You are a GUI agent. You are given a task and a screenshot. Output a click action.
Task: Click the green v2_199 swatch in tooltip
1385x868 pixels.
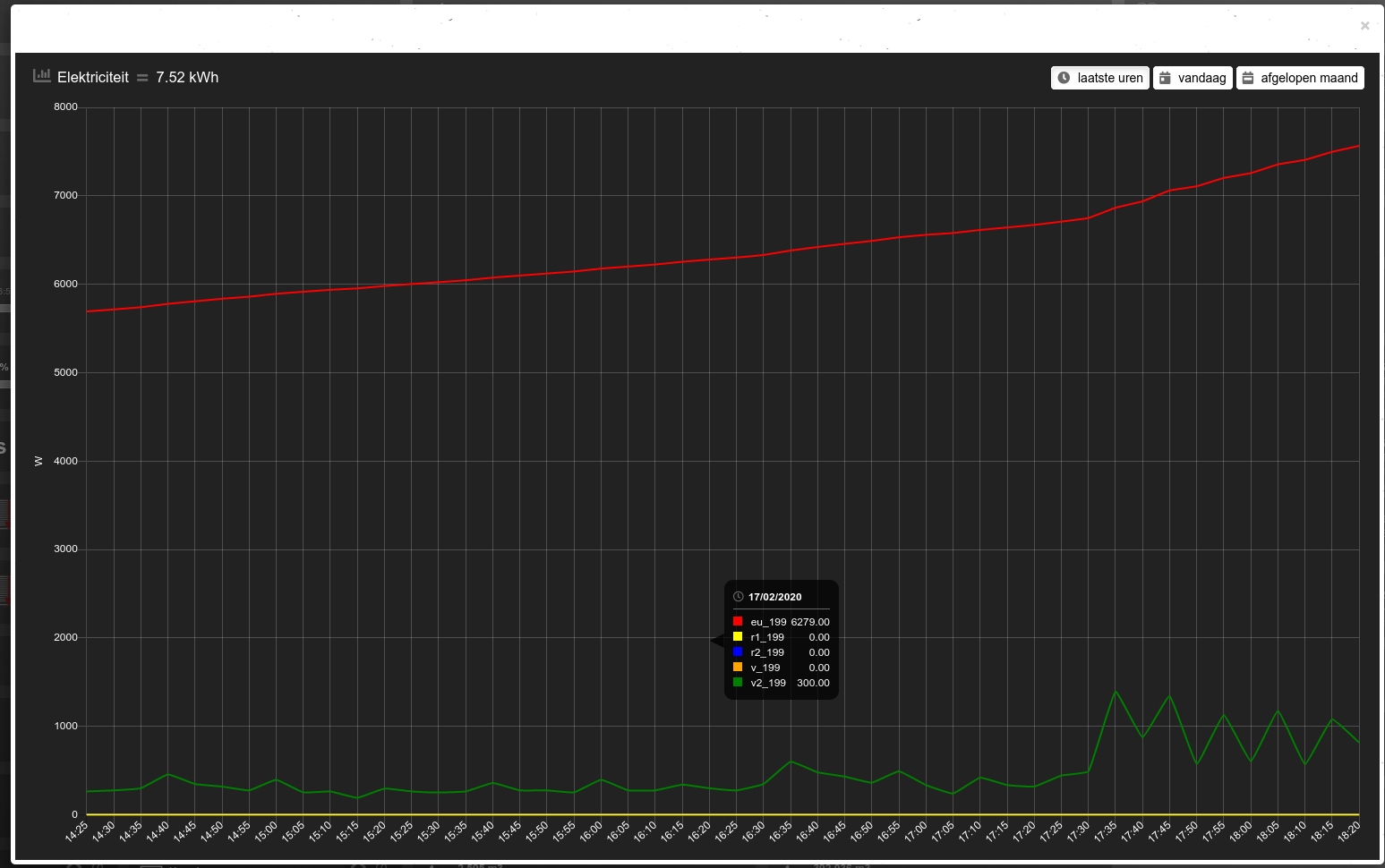tap(738, 682)
